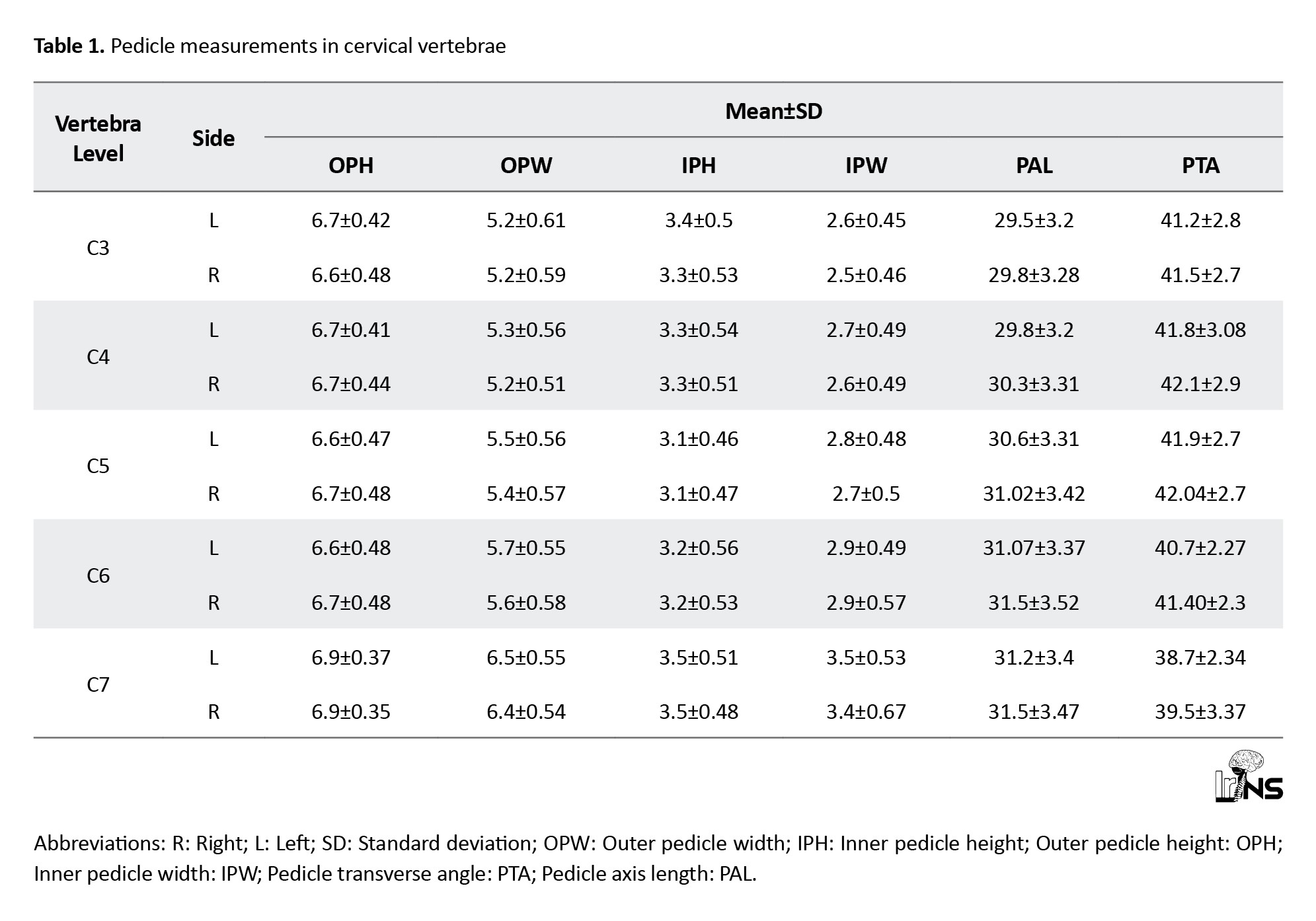Click the Mean±SD header
Viewport: 1316px width, 921px height.
(x=773, y=111)
